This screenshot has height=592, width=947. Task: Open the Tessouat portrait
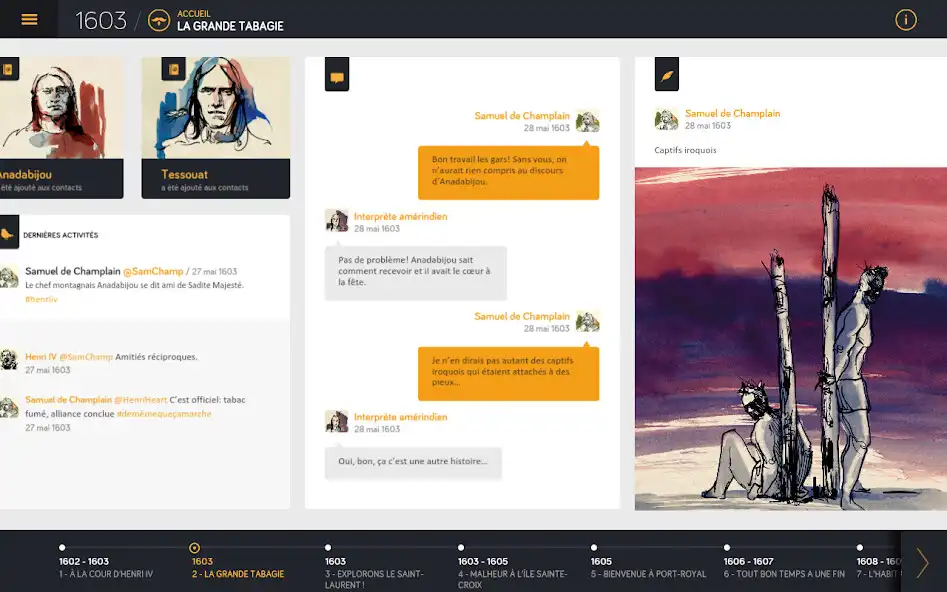(216, 108)
